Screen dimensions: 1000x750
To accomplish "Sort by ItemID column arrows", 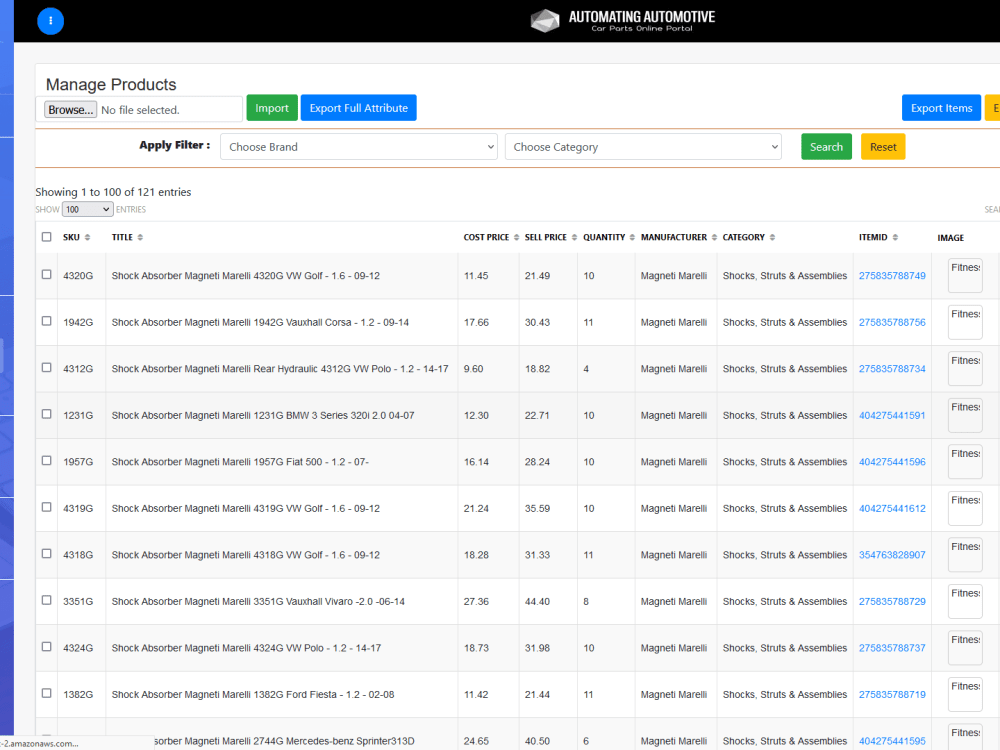I will (x=895, y=237).
